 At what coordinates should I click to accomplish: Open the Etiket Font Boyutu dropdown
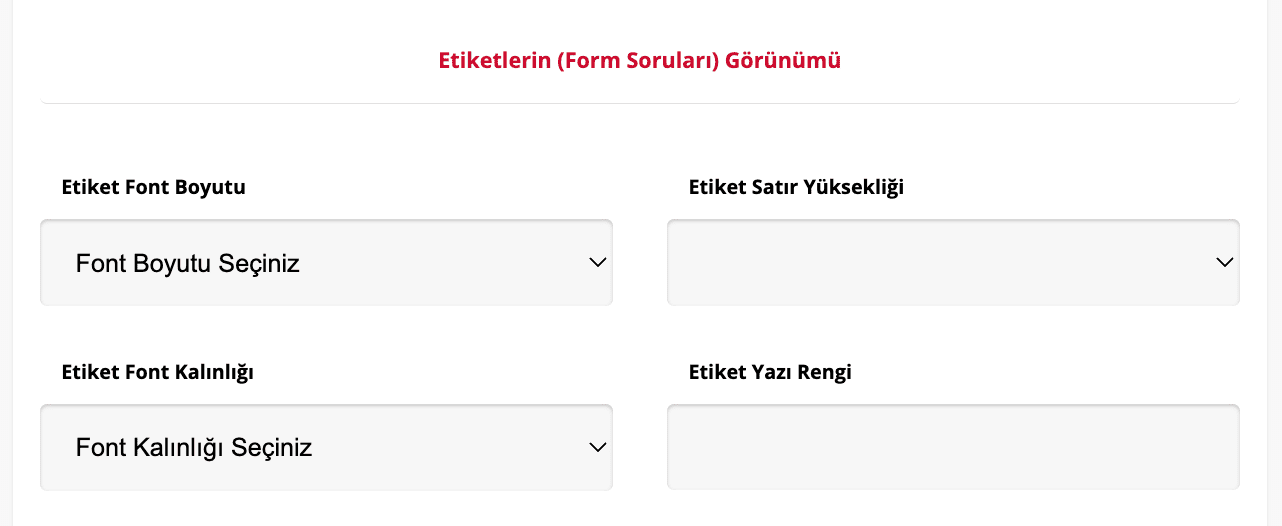click(326, 263)
